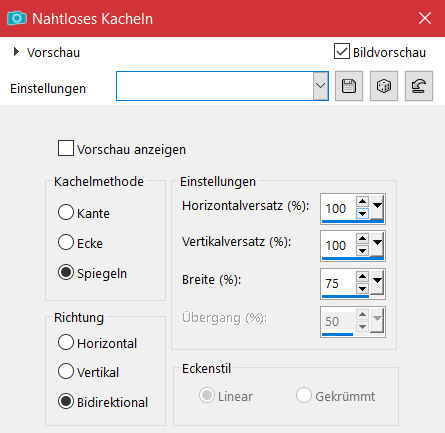Screen dimensions: 445x433
Task: Click the camera icon in title bar
Action: 17,18
